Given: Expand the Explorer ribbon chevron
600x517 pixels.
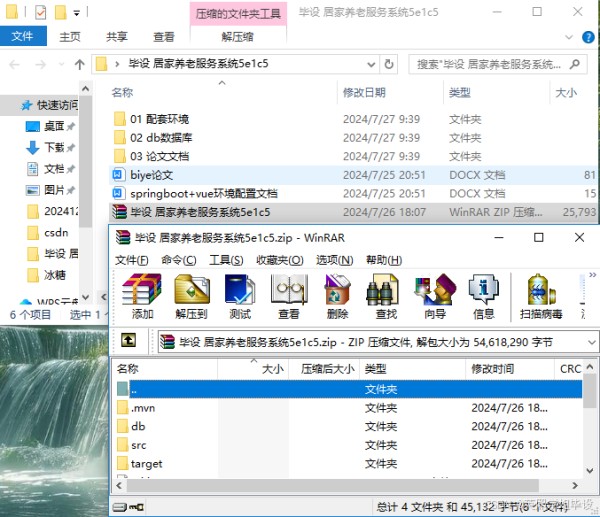Looking at the screenshot, I should pyautogui.click(x=569, y=37).
